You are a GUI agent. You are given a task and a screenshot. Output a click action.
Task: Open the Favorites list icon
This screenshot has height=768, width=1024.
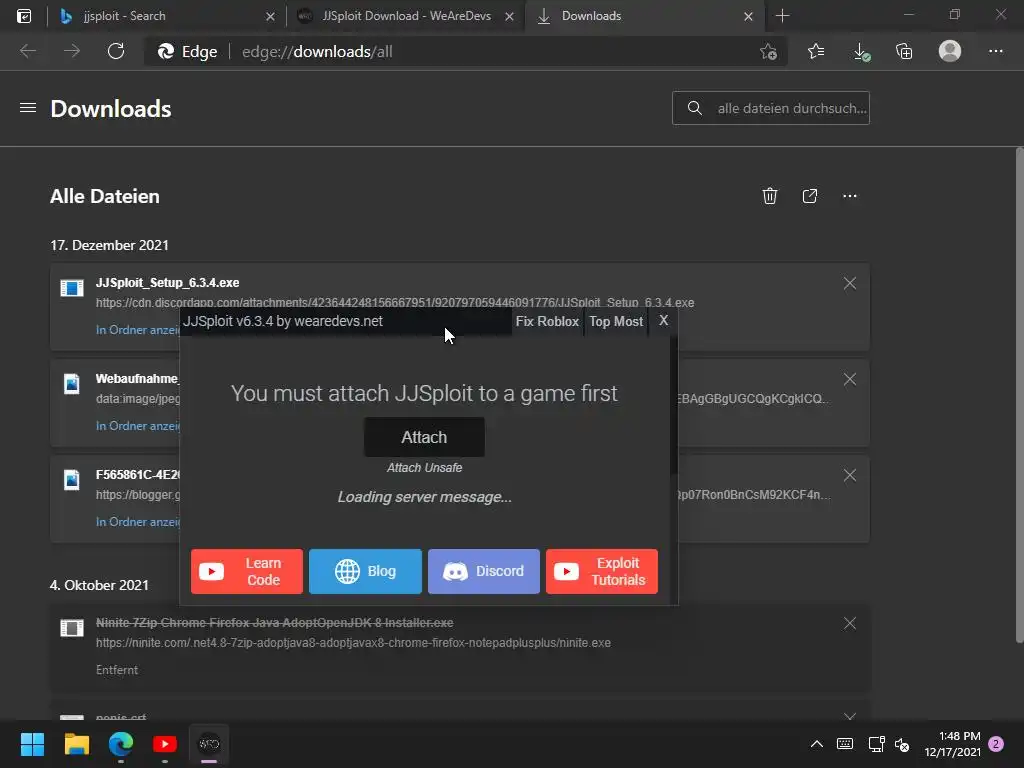816,51
